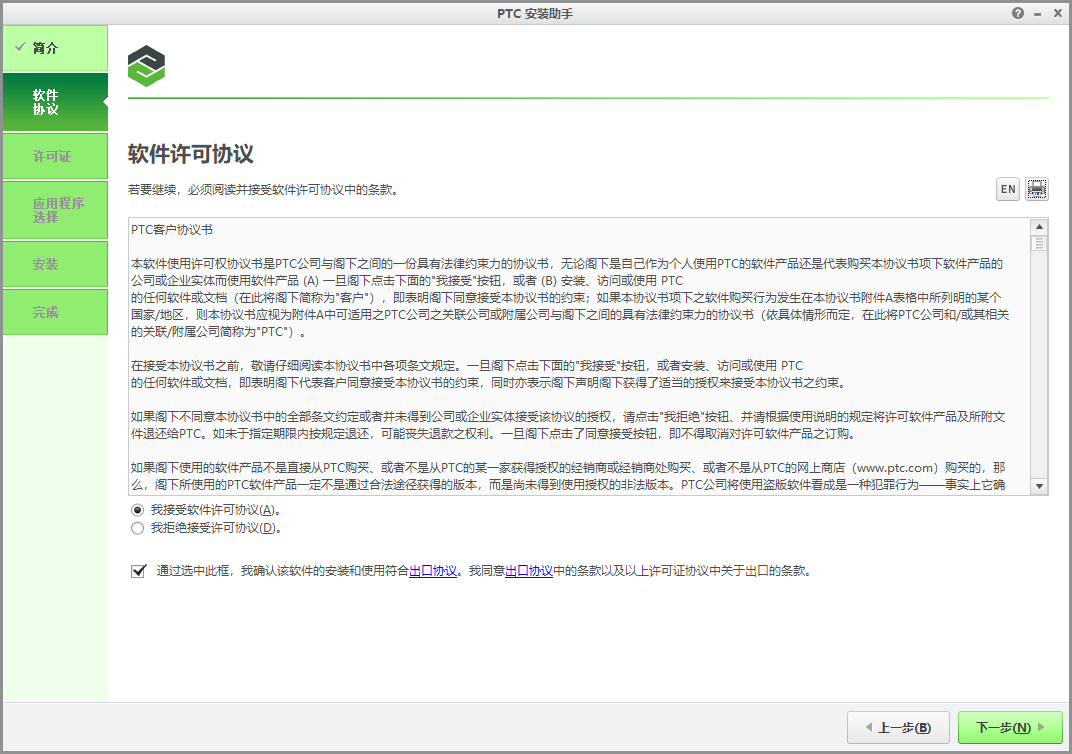The image size is (1072, 754).
Task: Select the 安装 sidebar step
Action: pos(55,264)
